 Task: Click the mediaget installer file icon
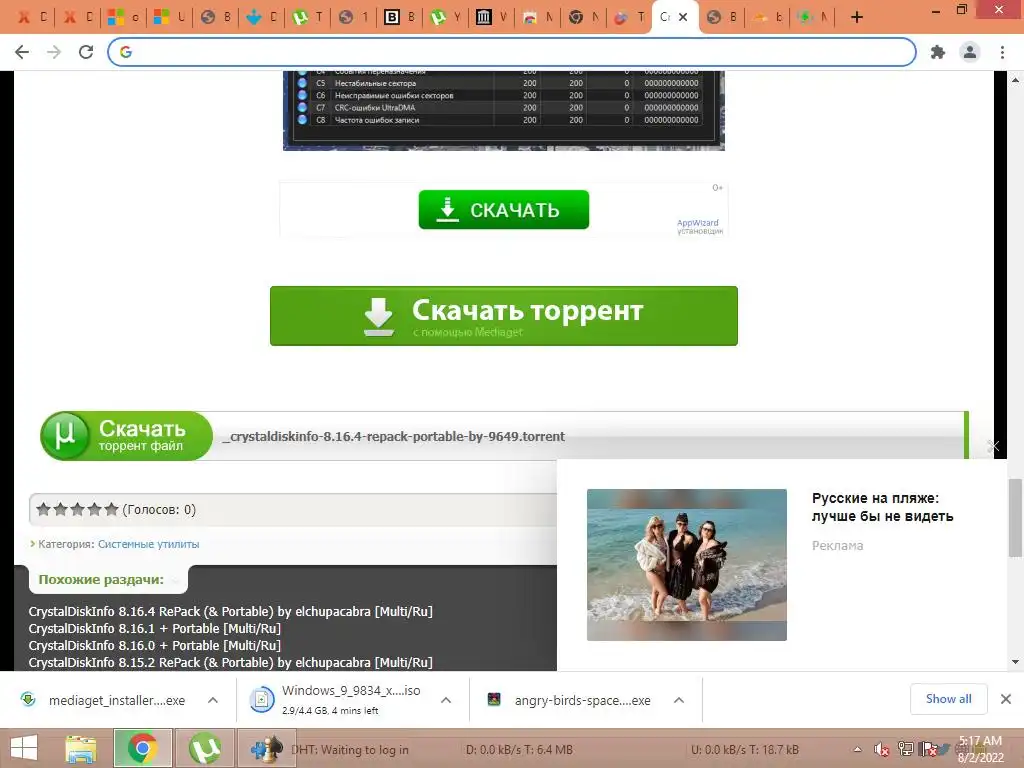(28, 699)
